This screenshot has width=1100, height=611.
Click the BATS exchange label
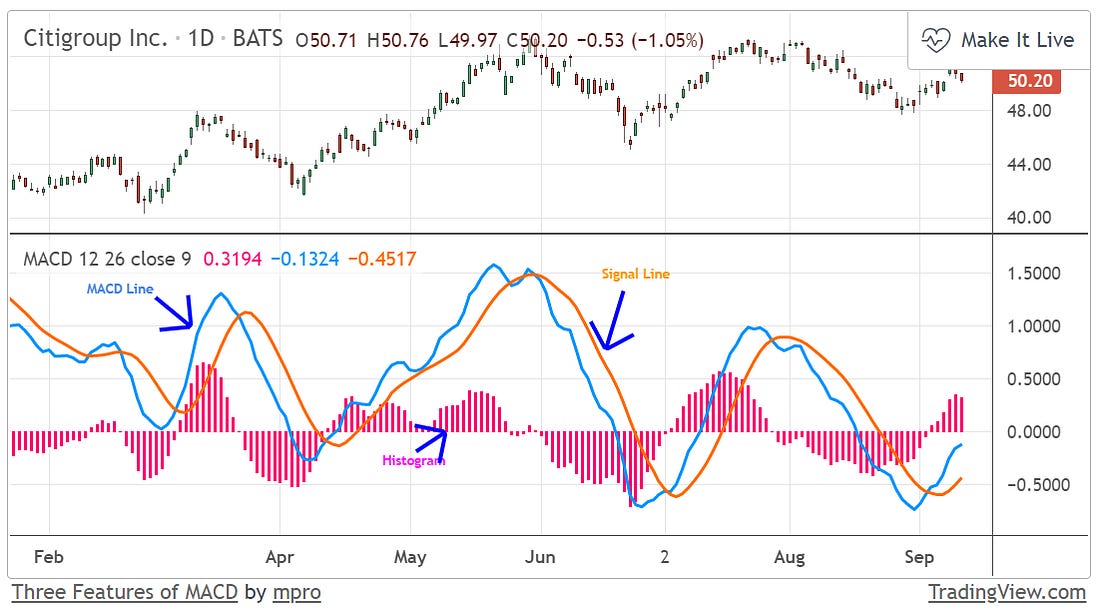point(257,38)
